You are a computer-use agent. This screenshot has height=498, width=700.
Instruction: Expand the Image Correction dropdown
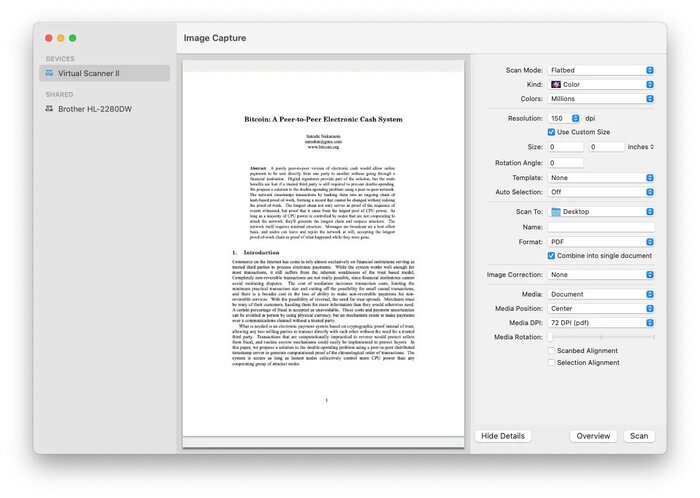tap(600, 274)
